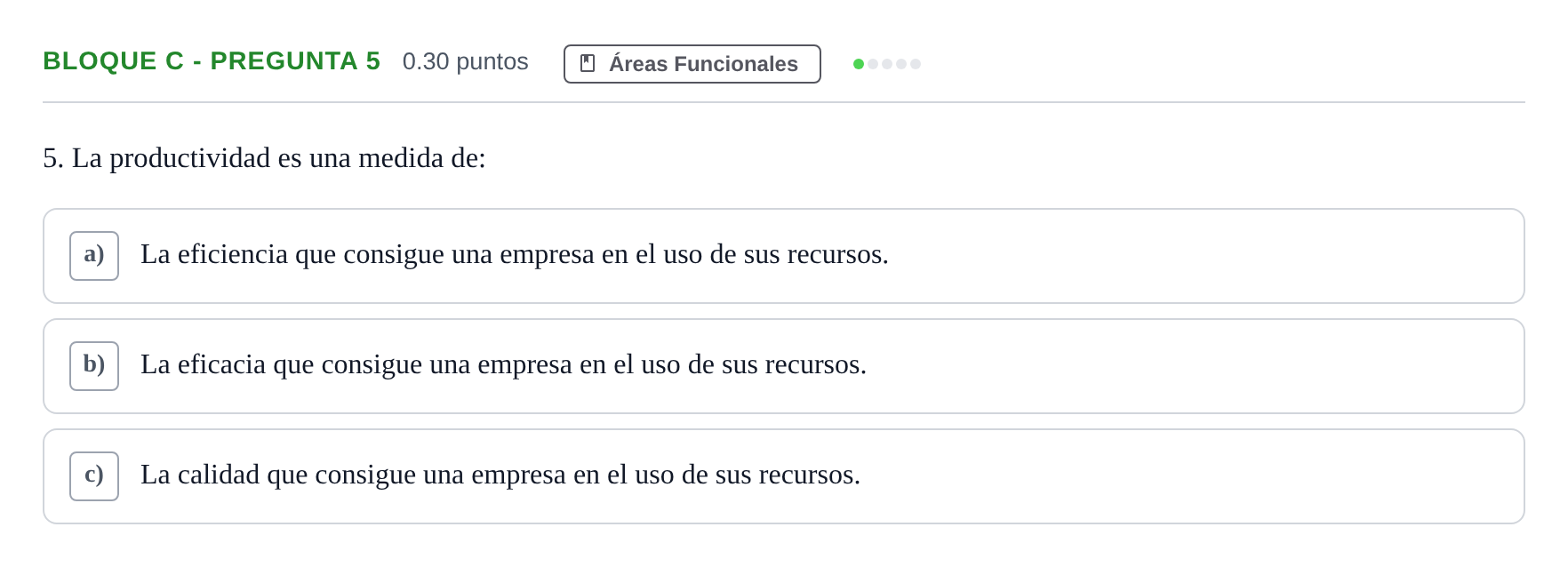Click the green first difficulty dot
1568x567 pixels.
pyautogui.click(x=859, y=64)
